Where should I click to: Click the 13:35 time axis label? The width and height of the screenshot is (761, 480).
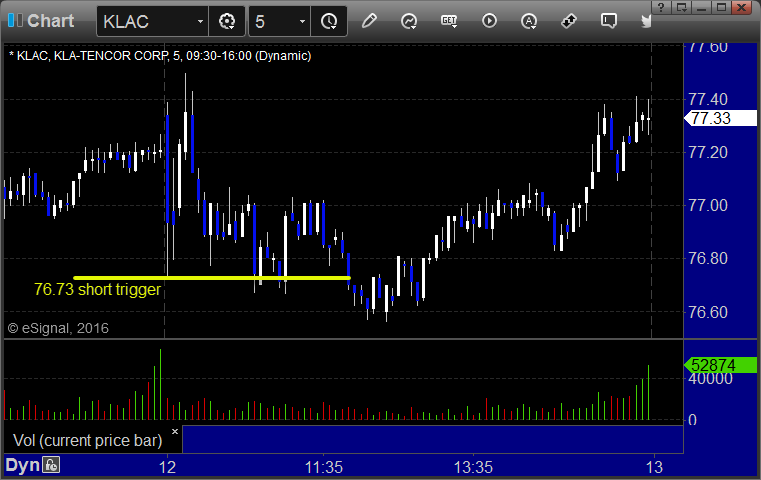473,467
